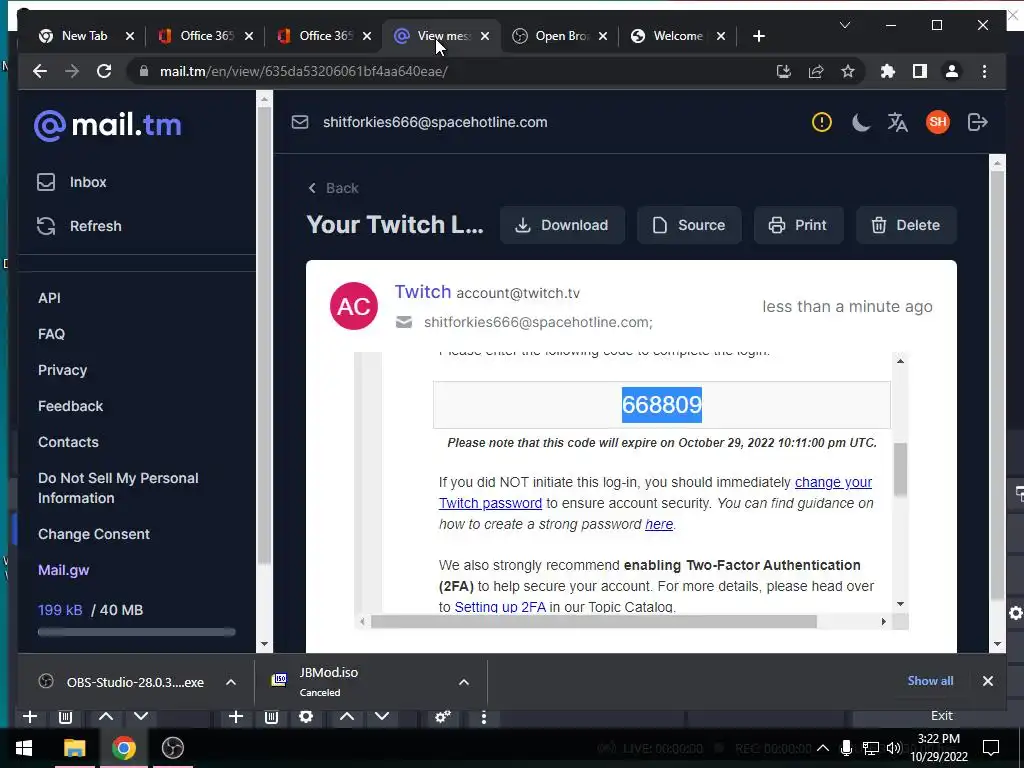
Task: Open the FAQ page link
Action: pyautogui.click(x=52, y=334)
